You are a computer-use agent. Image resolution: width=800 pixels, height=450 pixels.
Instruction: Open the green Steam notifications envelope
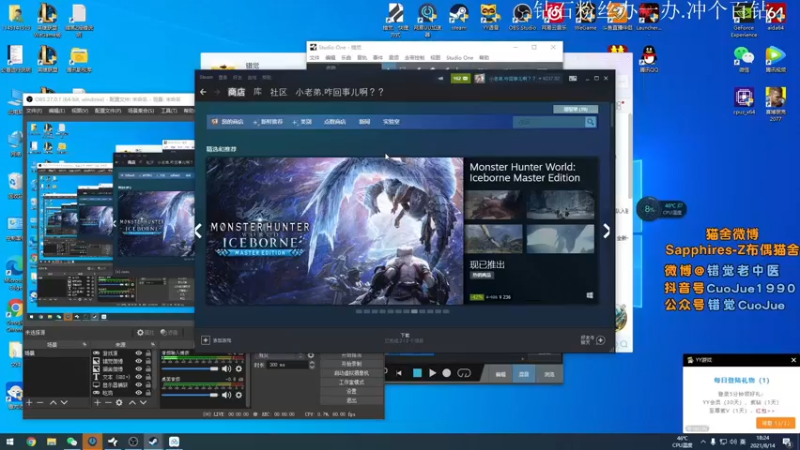(460, 79)
